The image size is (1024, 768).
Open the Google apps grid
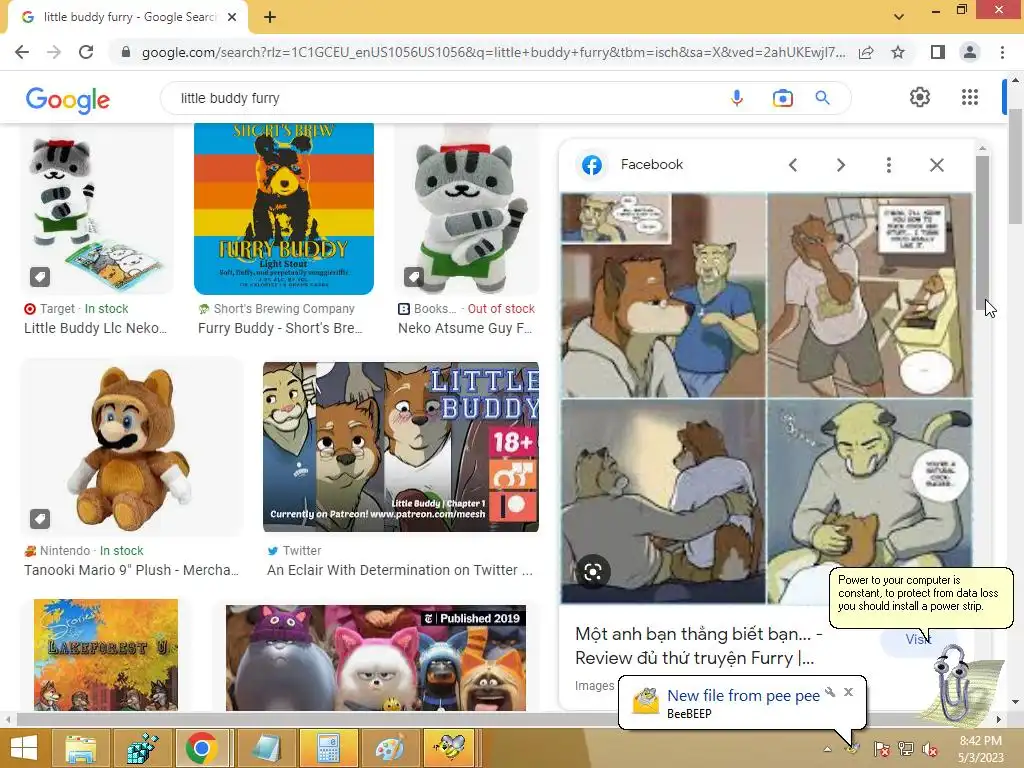tap(970, 97)
